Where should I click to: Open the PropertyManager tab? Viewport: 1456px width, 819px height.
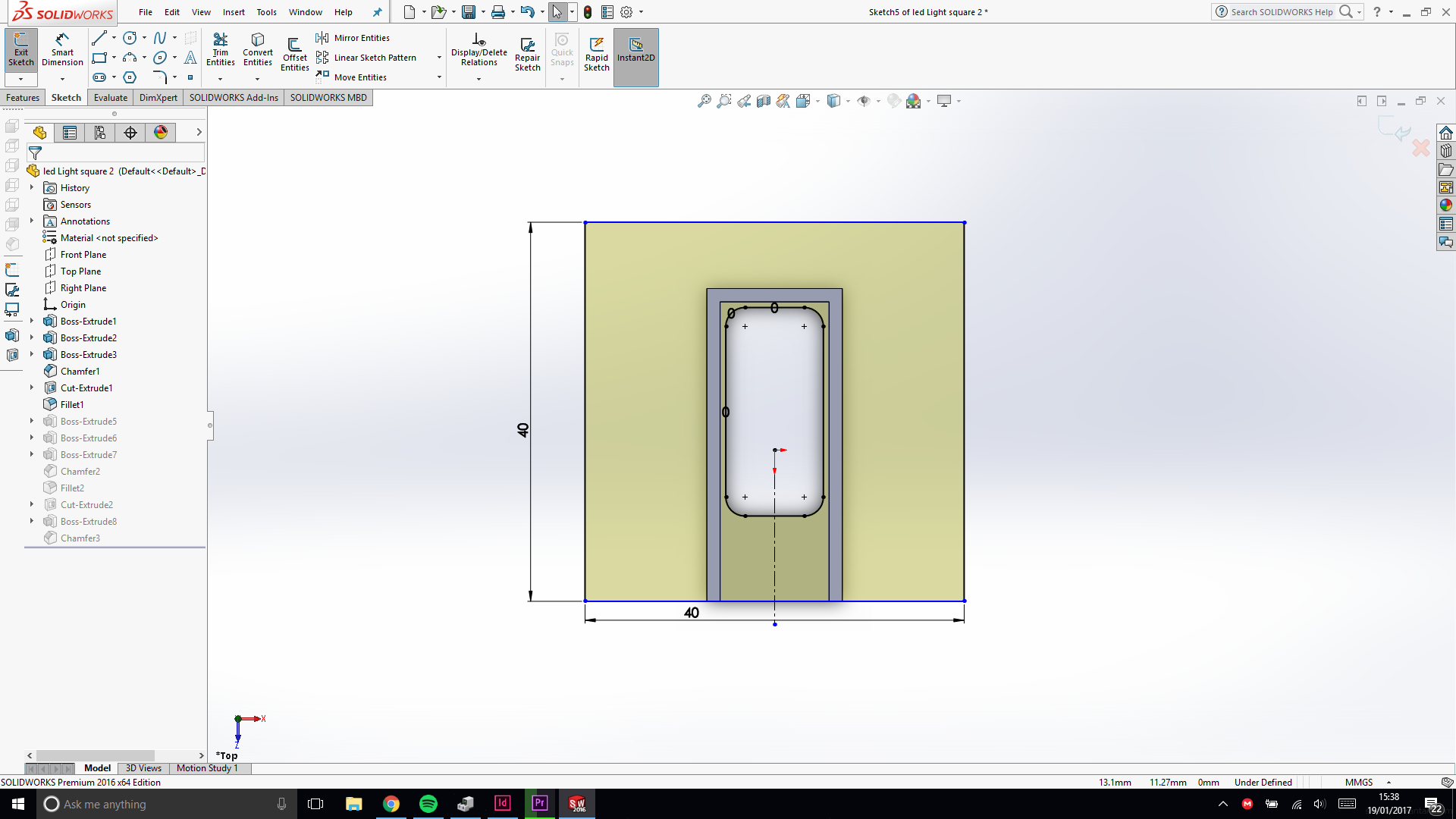(70, 133)
